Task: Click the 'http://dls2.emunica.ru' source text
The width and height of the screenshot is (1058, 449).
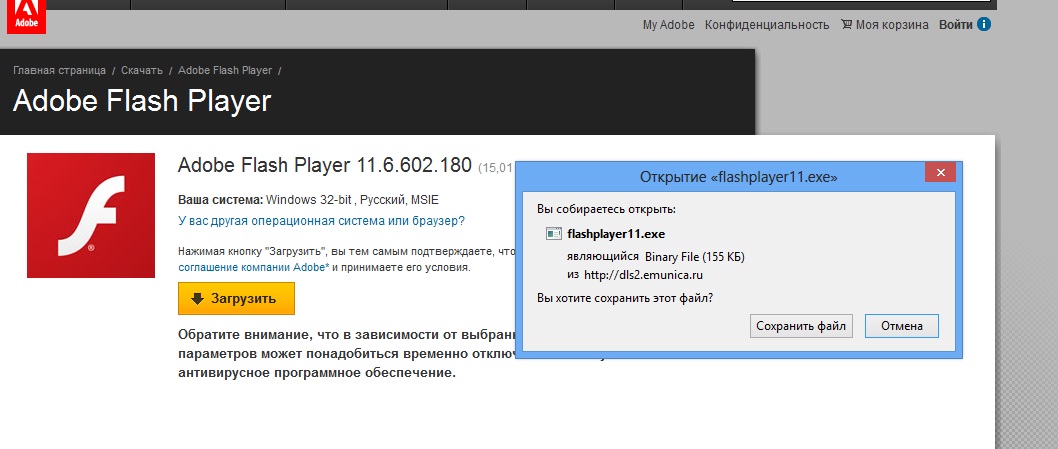Action: pyautogui.click(x=644, y=275)
